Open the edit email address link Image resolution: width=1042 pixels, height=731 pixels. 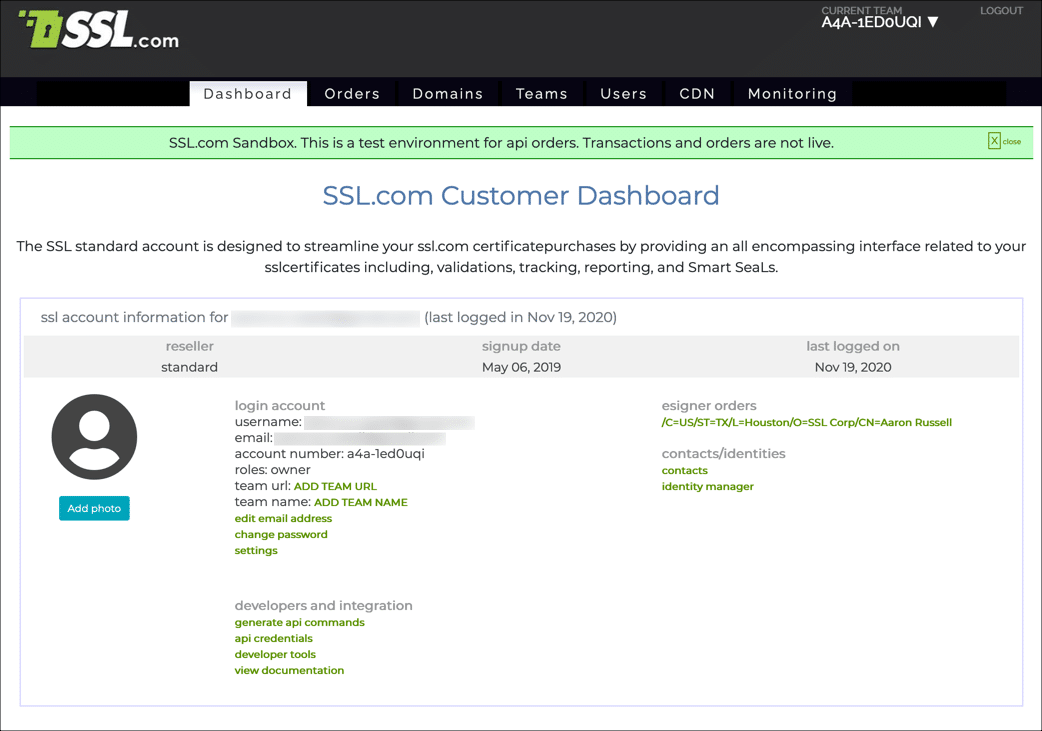point(283,518)
